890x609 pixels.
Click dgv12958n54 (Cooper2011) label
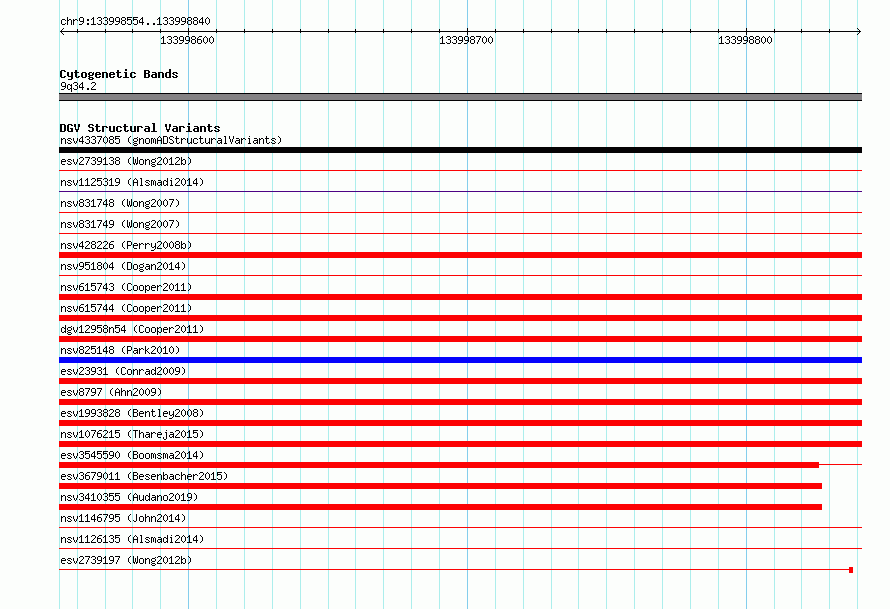pyautogui.click(x=132, y=329)
